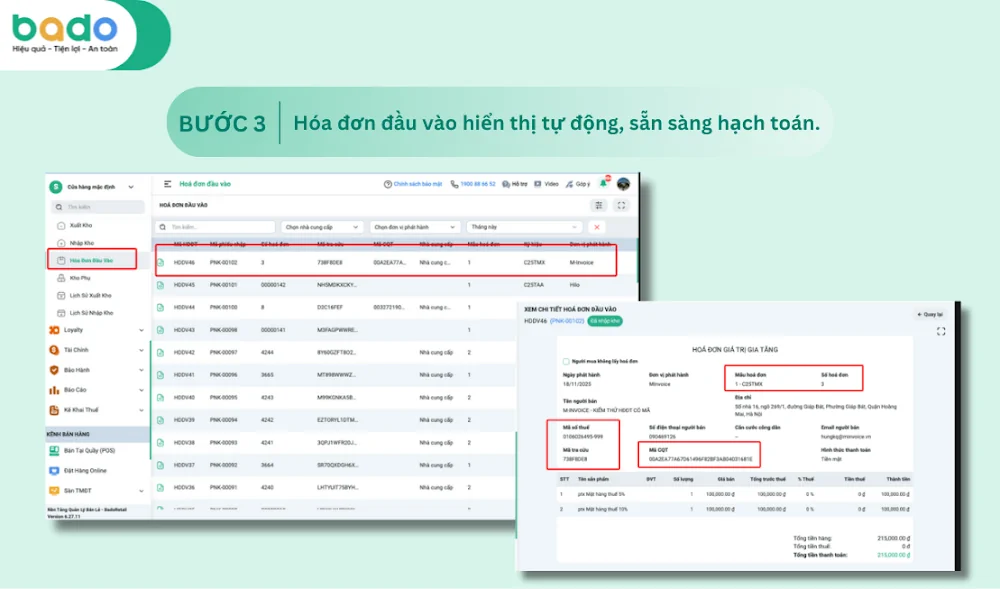Toggle the sidebar hamburger menu icon
Screen dimensions: 1000x589
click(168, 184)
